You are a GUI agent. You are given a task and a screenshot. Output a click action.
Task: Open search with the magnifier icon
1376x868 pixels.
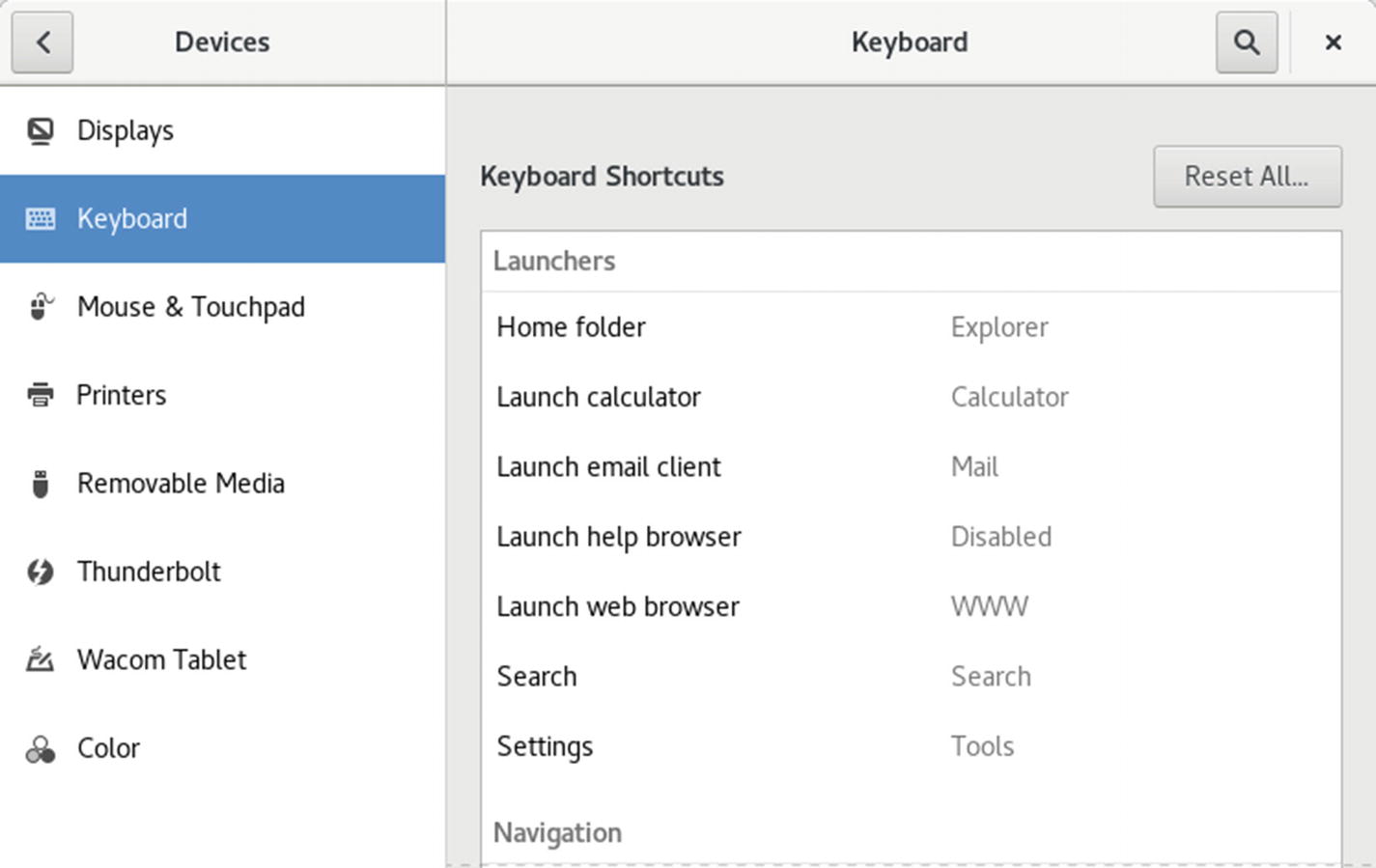pos(1247,42)
